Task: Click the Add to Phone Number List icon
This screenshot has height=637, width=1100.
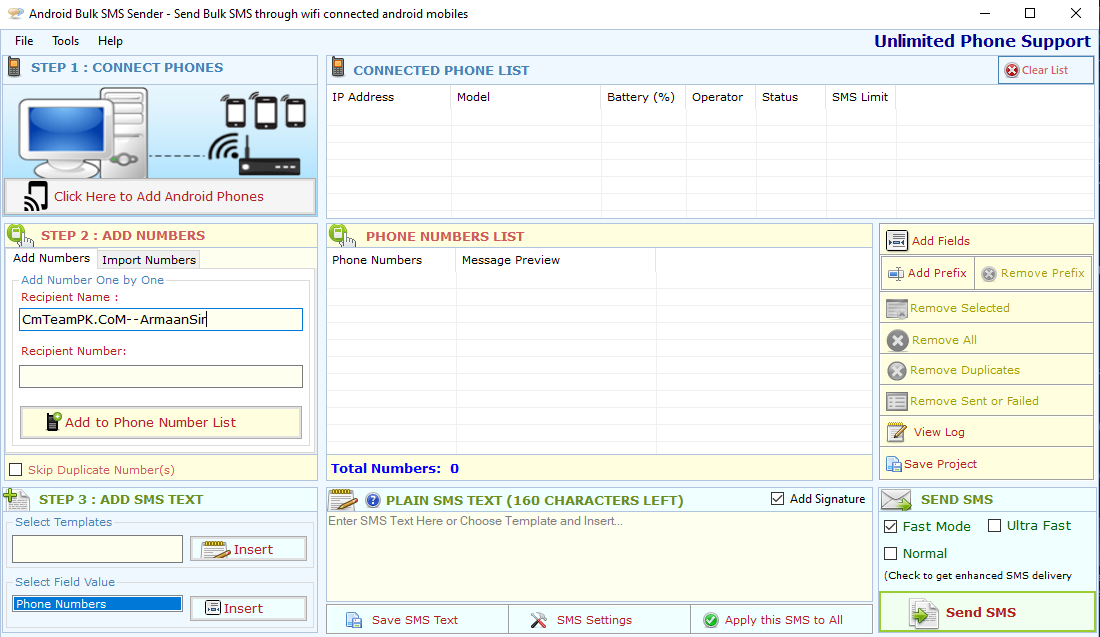Action: pos(53,422)
